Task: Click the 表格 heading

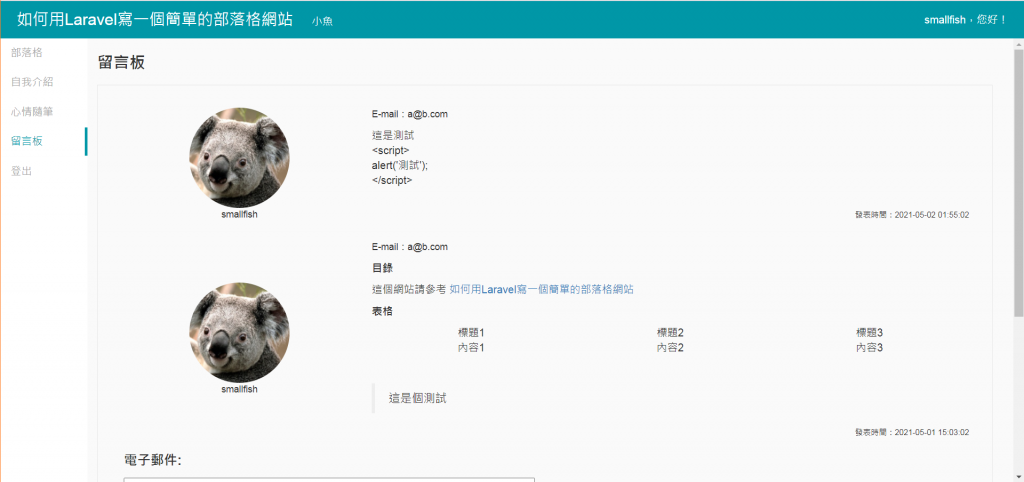Action: pyautogui.click(x=382, y=311)
